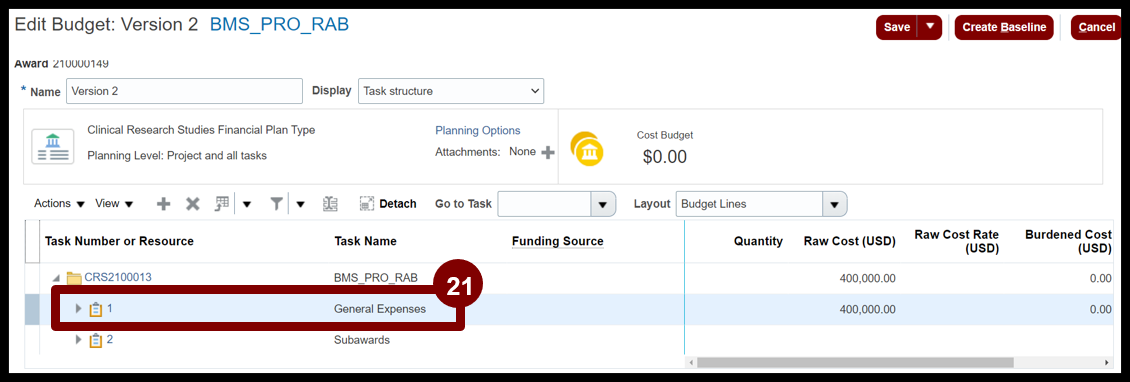
Task: Open the Actions menu
Action: coord(60,204)
